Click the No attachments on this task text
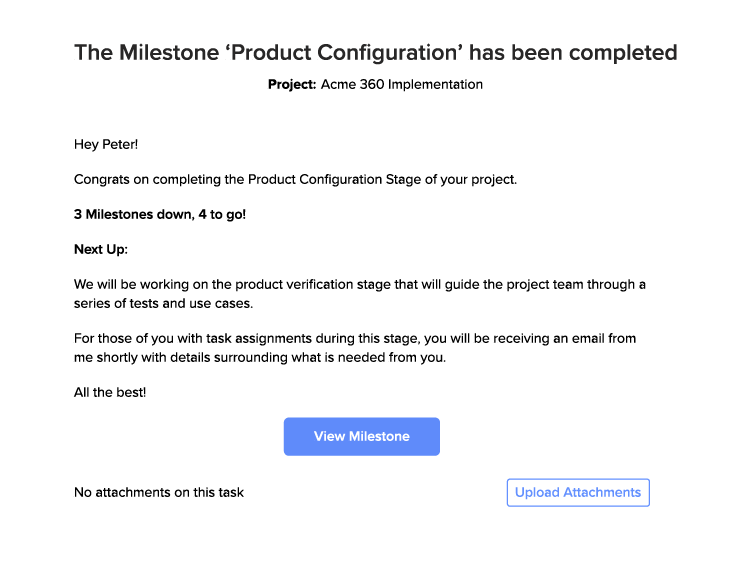751x570 pixels. (159, 492)
